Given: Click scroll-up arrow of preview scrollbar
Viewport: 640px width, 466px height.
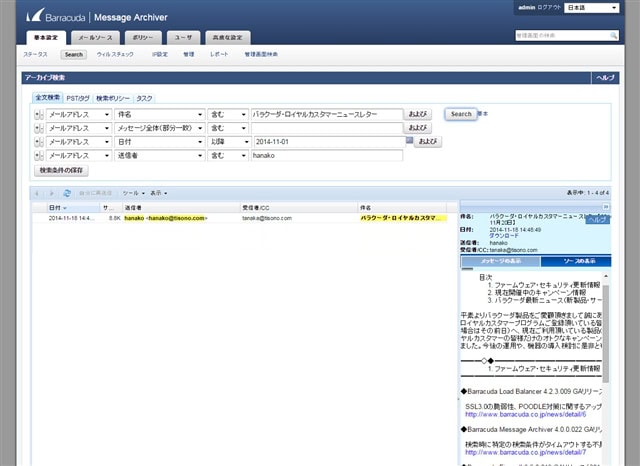Looking at the screenshot, I should coord(606,276).
